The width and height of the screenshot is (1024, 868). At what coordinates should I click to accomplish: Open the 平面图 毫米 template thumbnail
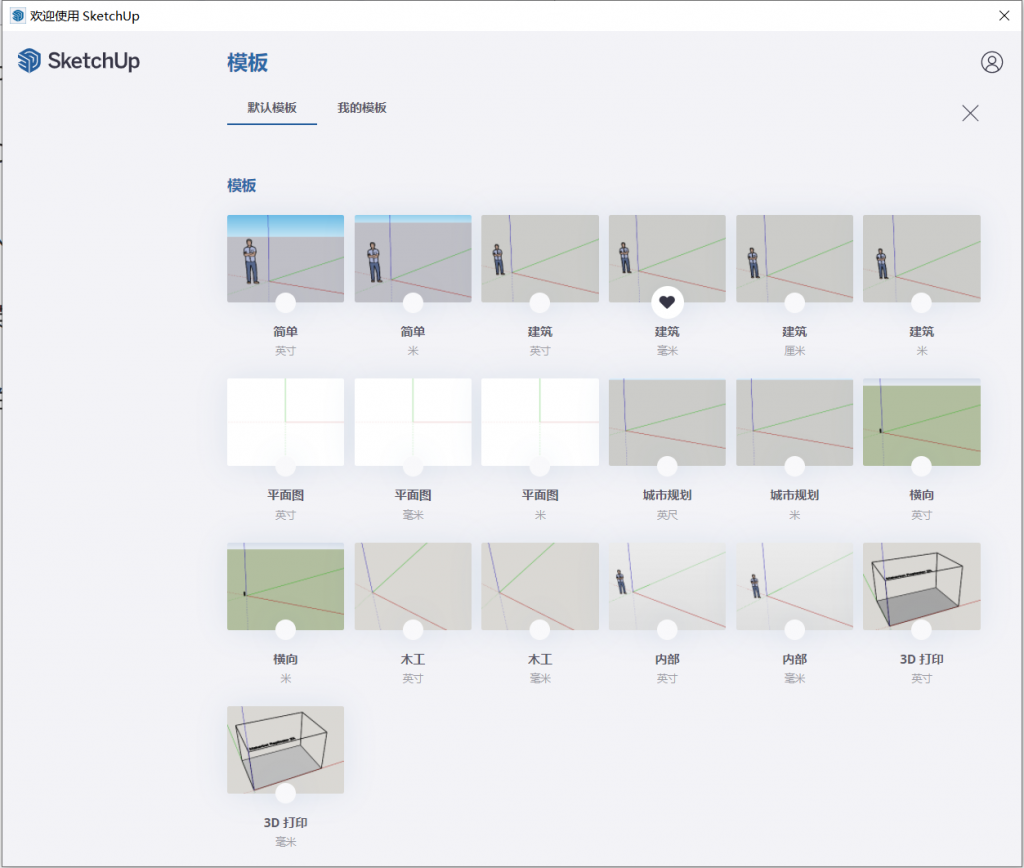[x=413, y=422]
